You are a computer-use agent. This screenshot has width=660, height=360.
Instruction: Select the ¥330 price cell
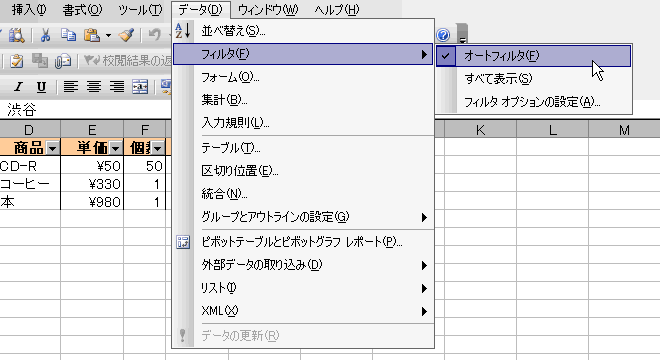[92, 184]
